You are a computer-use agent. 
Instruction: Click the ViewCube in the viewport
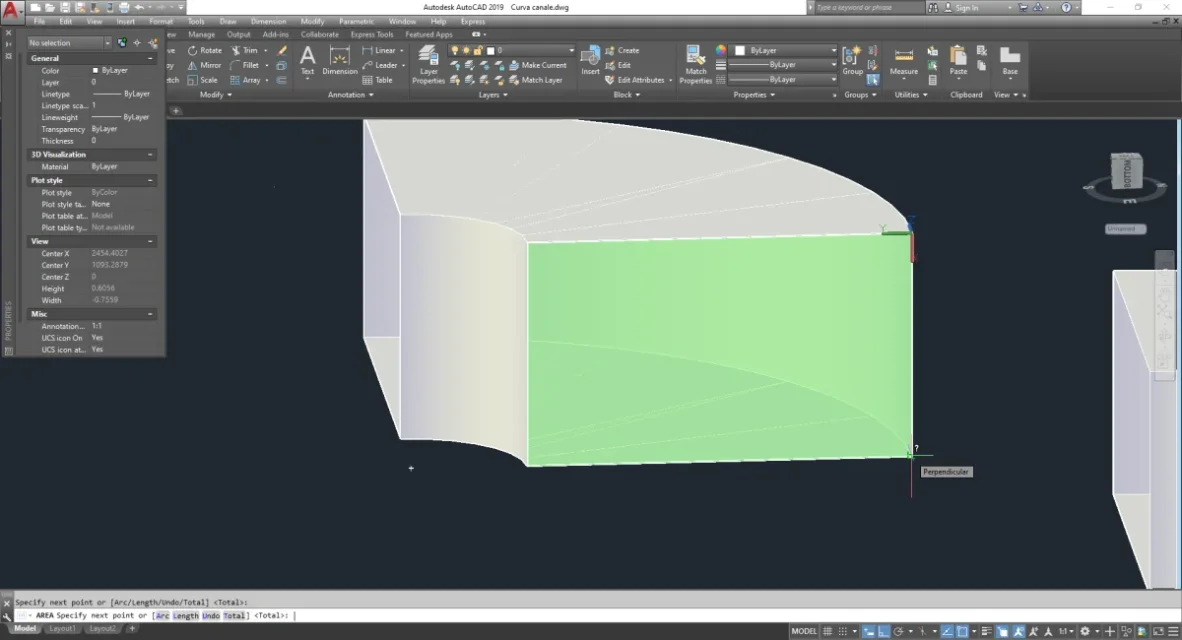tap(1126, 173)
